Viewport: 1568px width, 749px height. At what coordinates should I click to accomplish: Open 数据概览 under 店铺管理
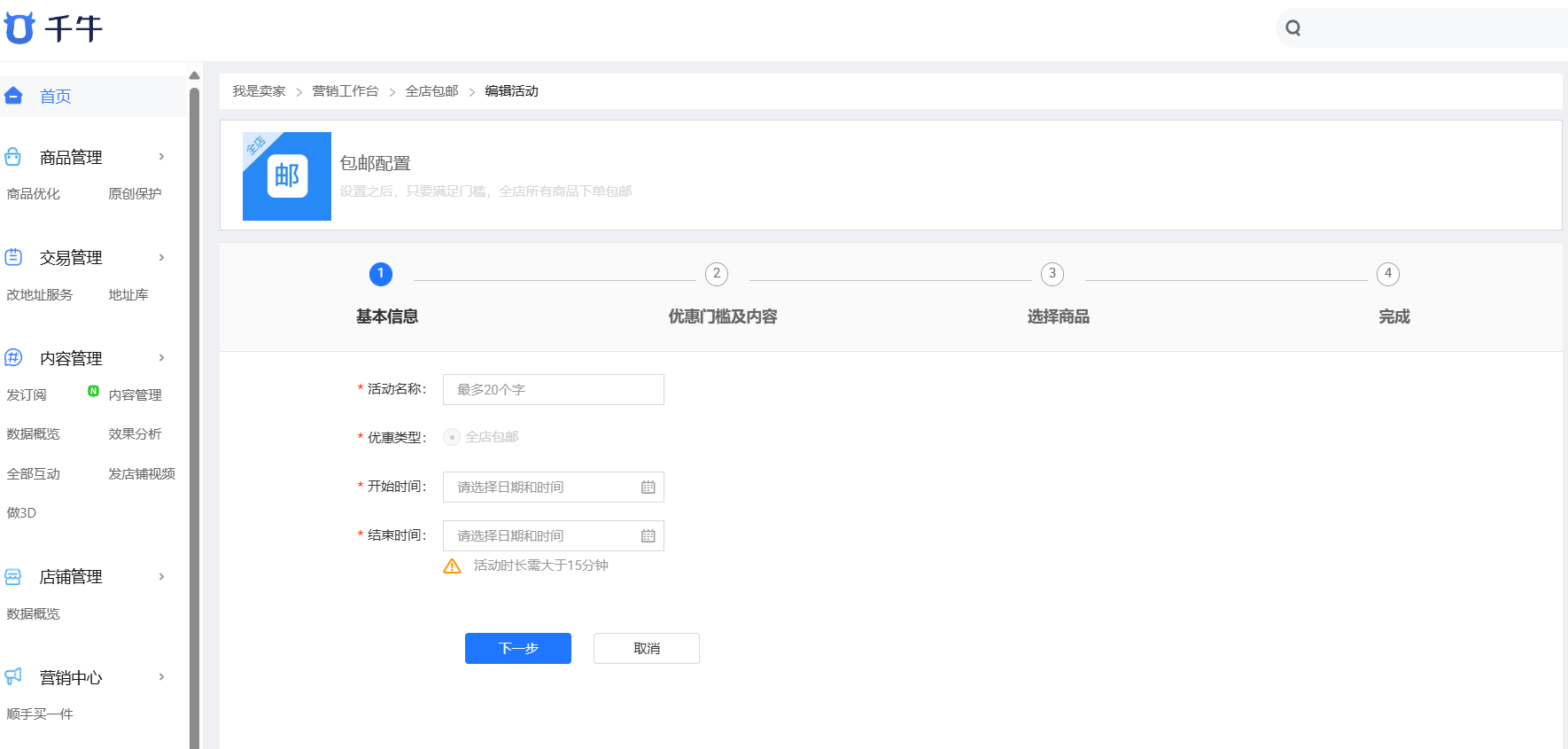pos(34,614)
